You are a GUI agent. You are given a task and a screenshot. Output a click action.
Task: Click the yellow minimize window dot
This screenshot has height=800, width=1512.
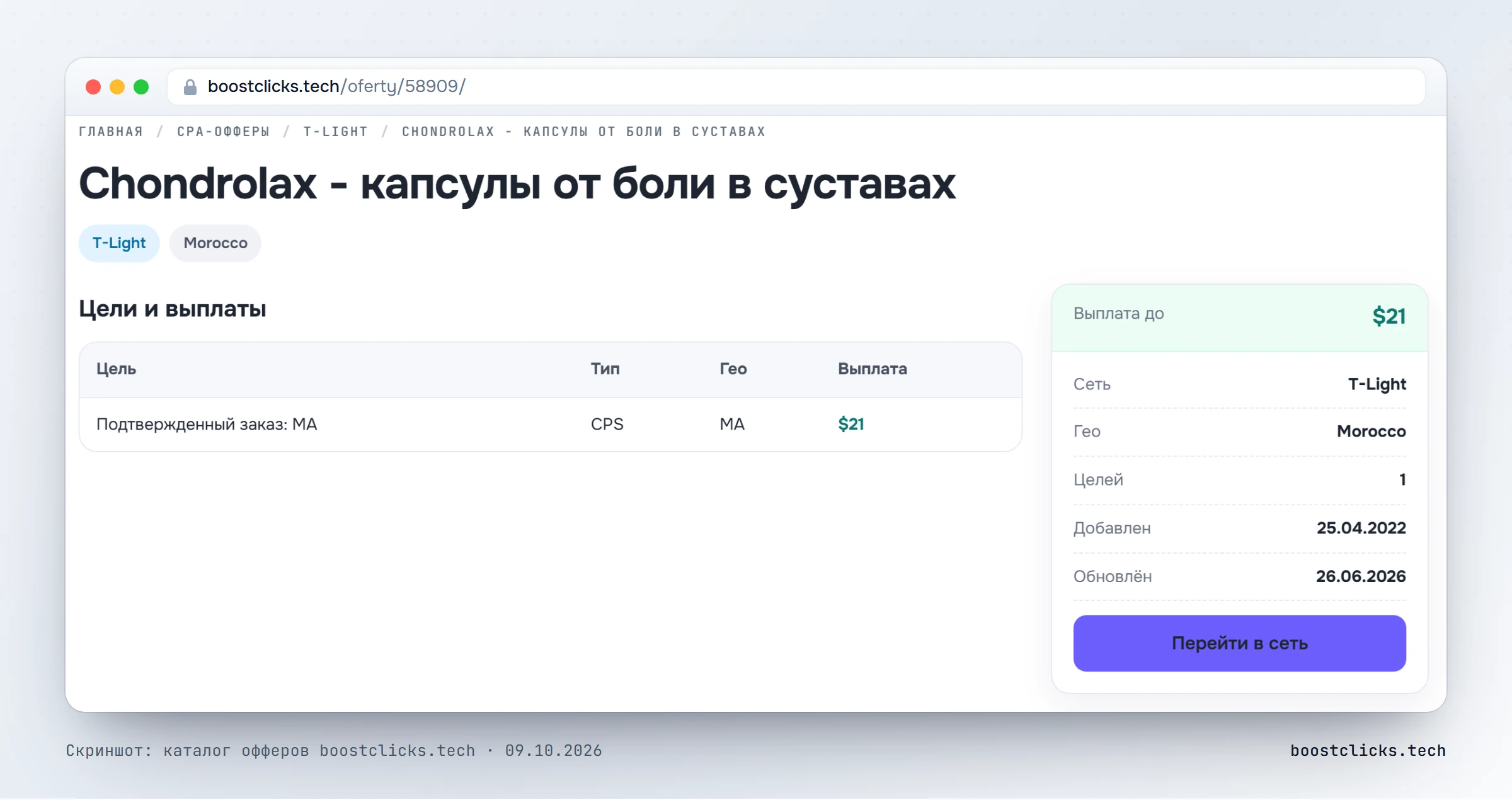tap(117, 87)
